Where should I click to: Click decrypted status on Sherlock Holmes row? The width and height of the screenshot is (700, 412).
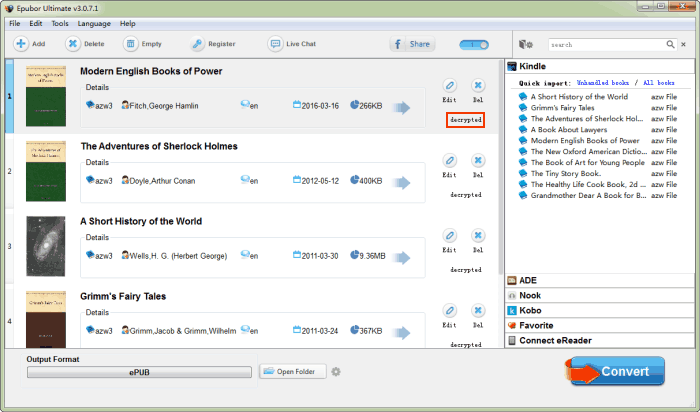(x=466, y=195)
